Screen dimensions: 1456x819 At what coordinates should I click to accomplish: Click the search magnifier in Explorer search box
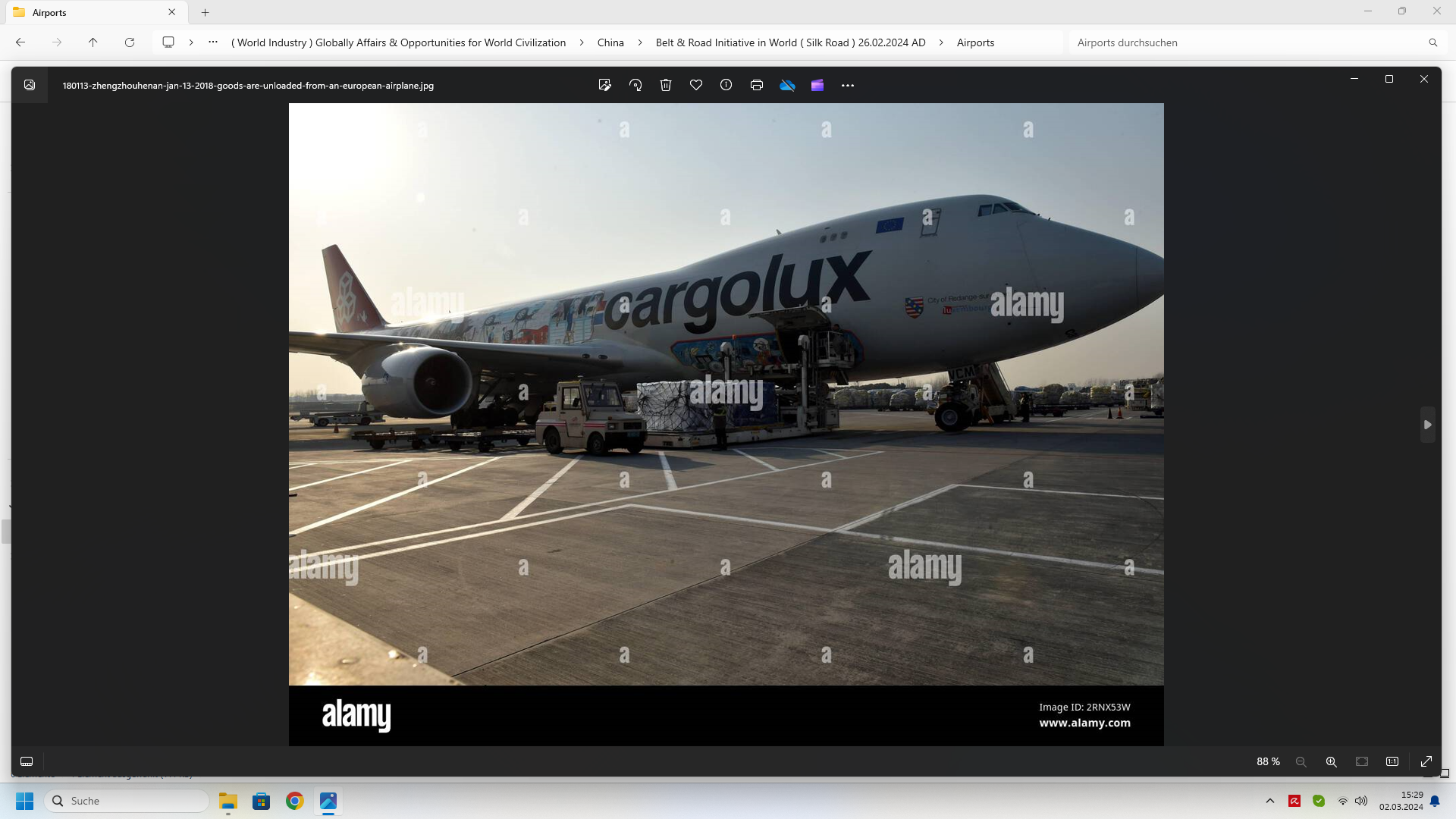pos(1433,42)
